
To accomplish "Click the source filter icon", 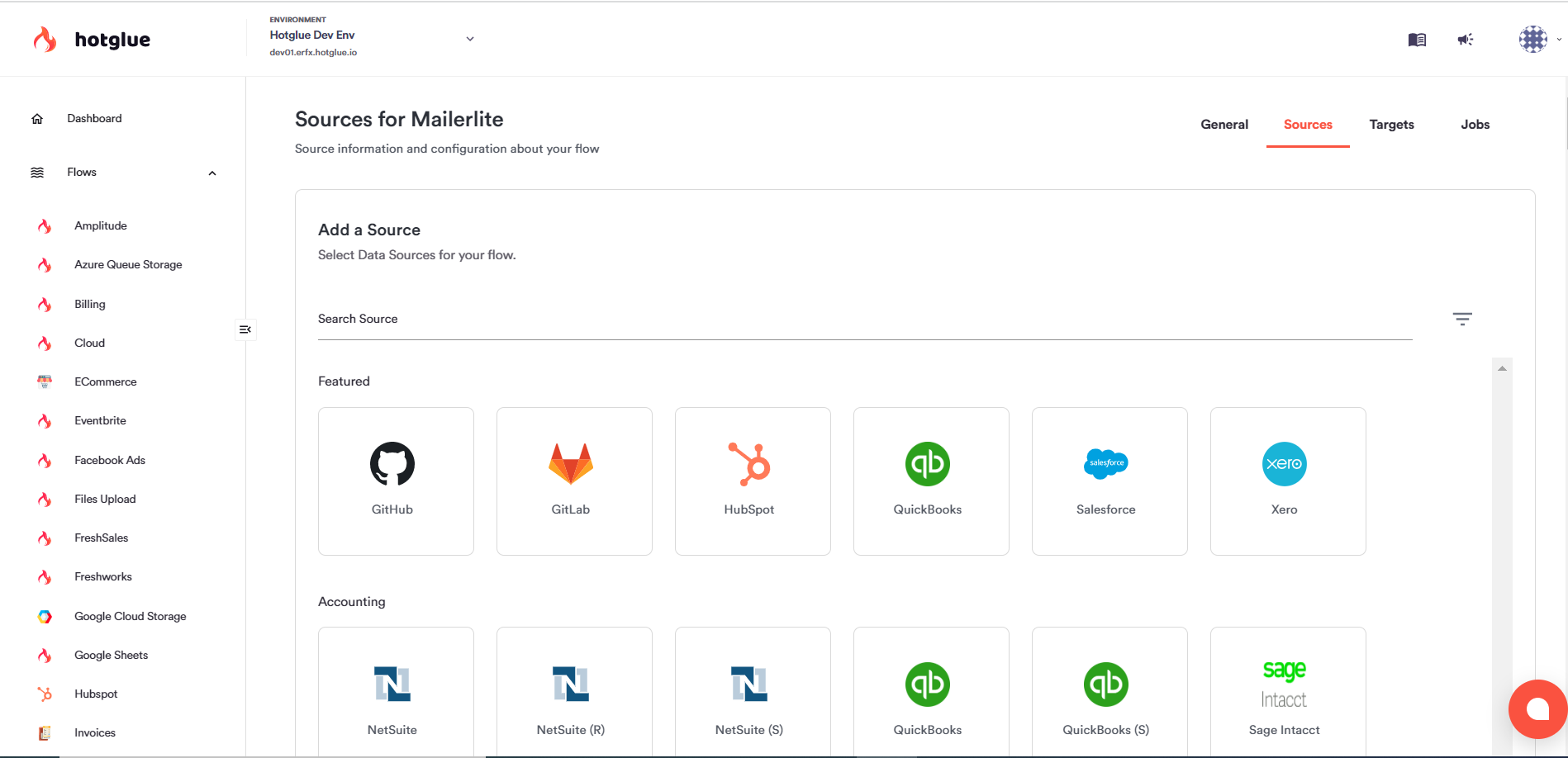I will pyautogui.click(x=1462, y=319).
